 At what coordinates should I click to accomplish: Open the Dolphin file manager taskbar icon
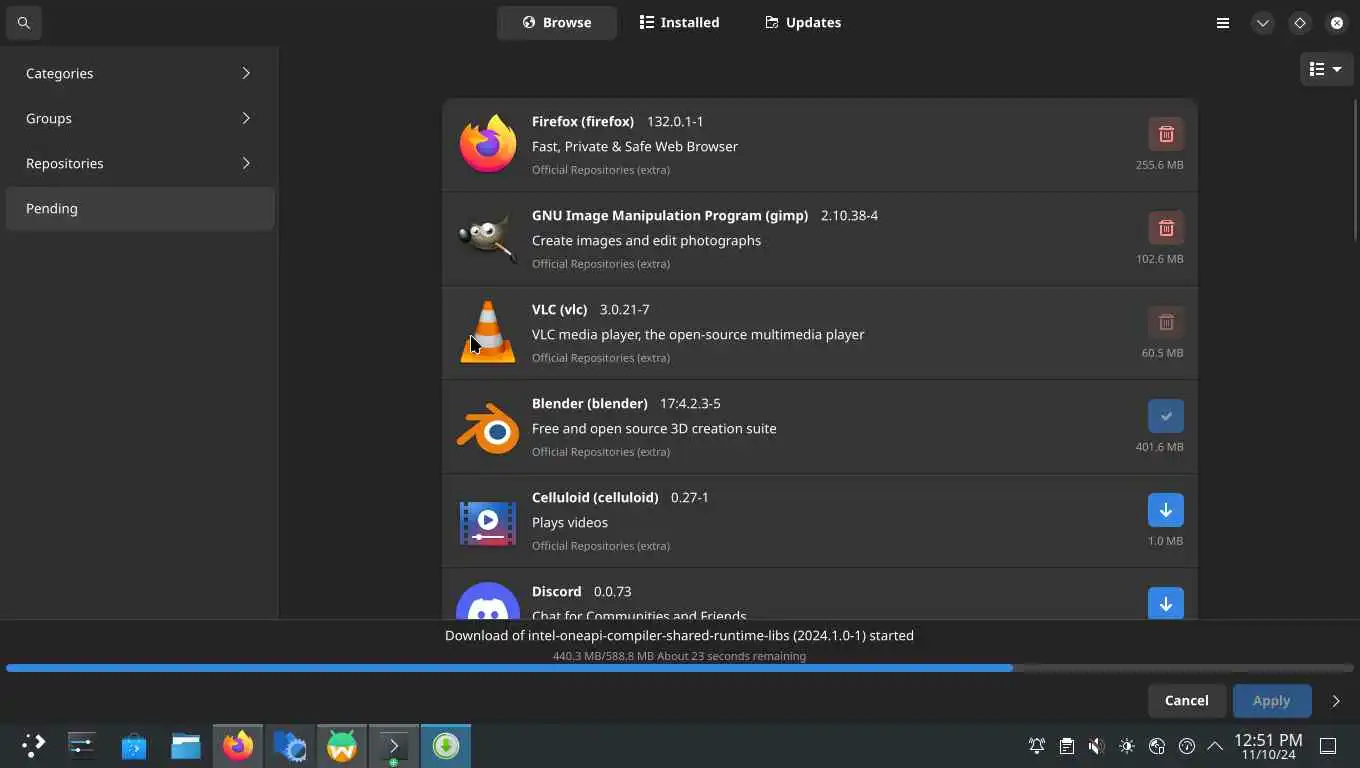tap(186, 745)
